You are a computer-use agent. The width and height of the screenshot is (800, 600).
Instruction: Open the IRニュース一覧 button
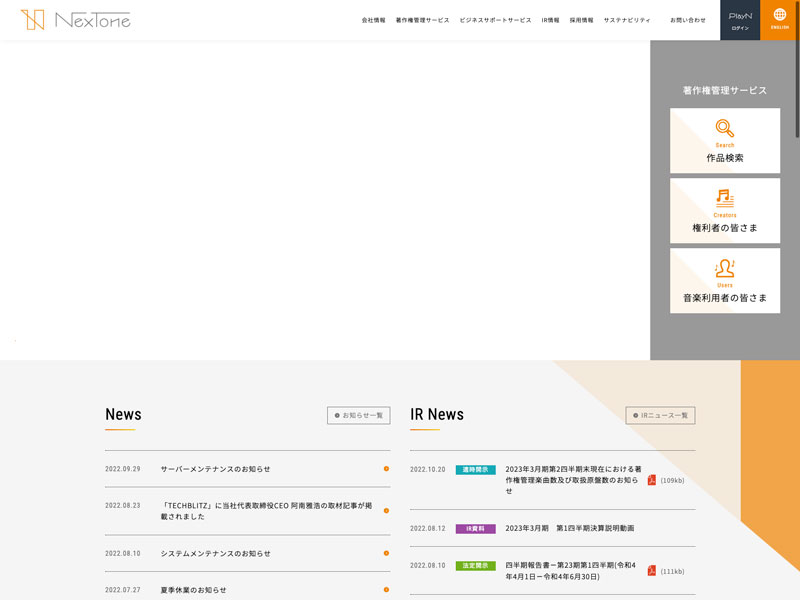(660, 415)
